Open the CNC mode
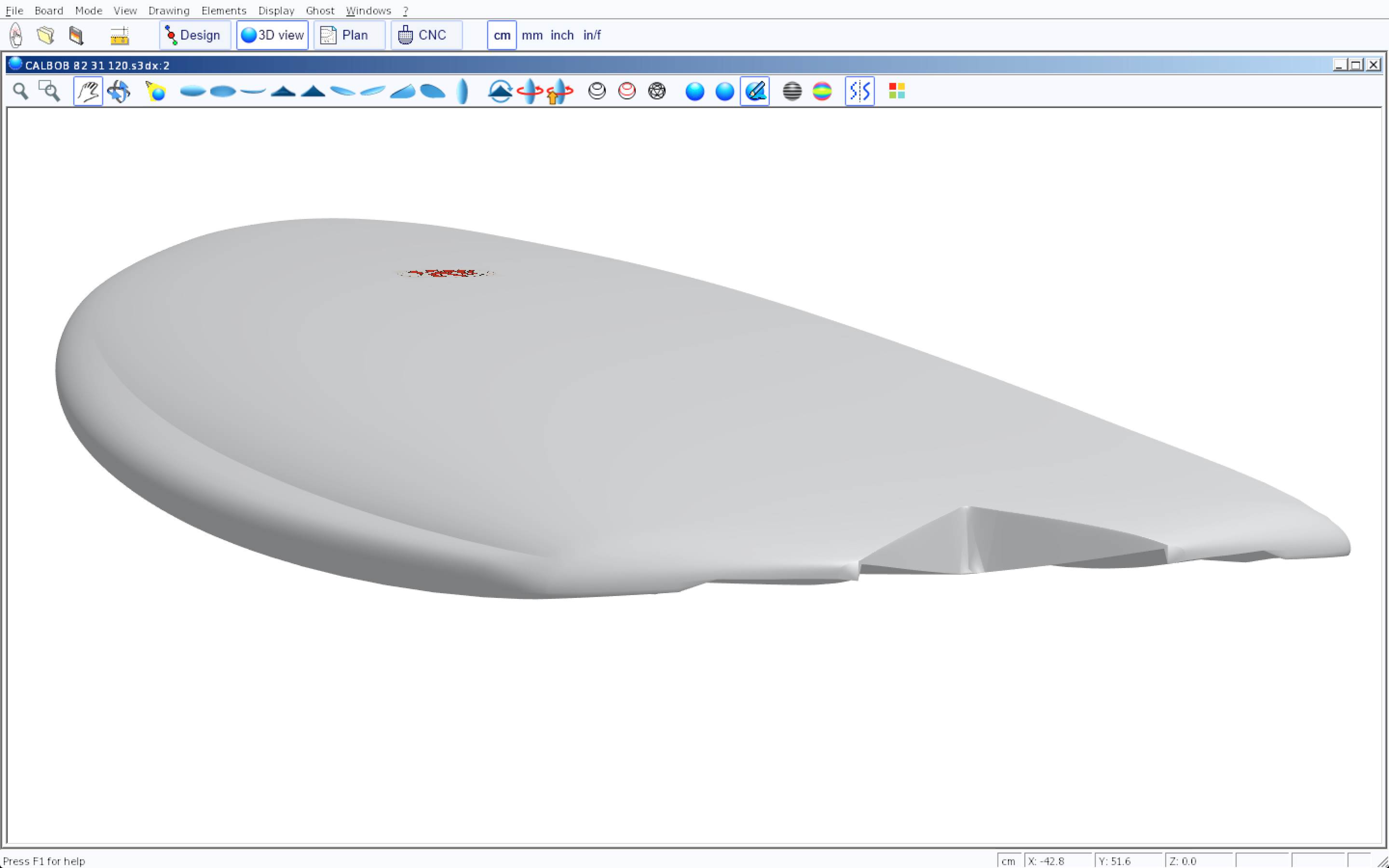The image size is (1389, 868). click(x=426, y=35)
